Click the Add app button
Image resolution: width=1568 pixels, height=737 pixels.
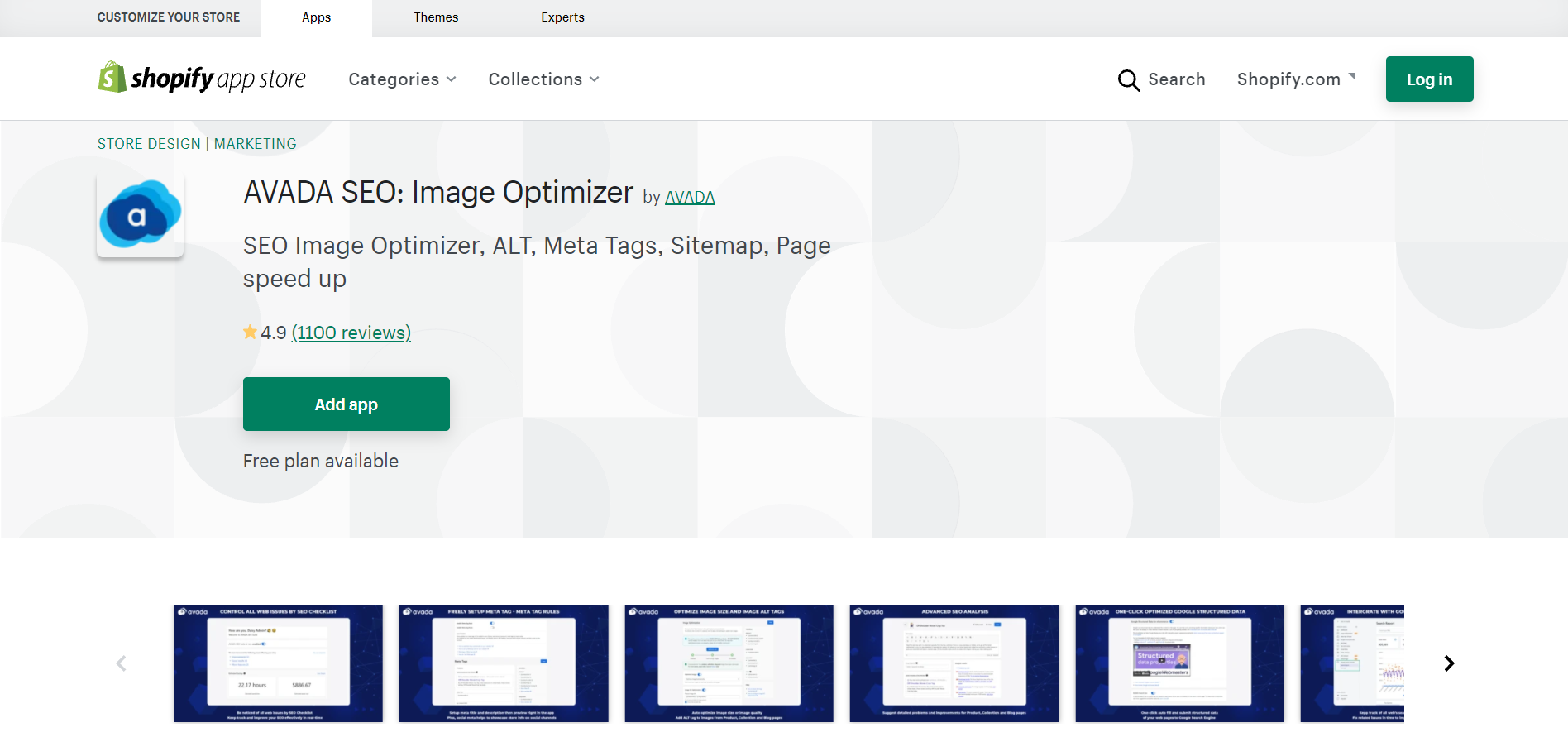coord(347,404)
